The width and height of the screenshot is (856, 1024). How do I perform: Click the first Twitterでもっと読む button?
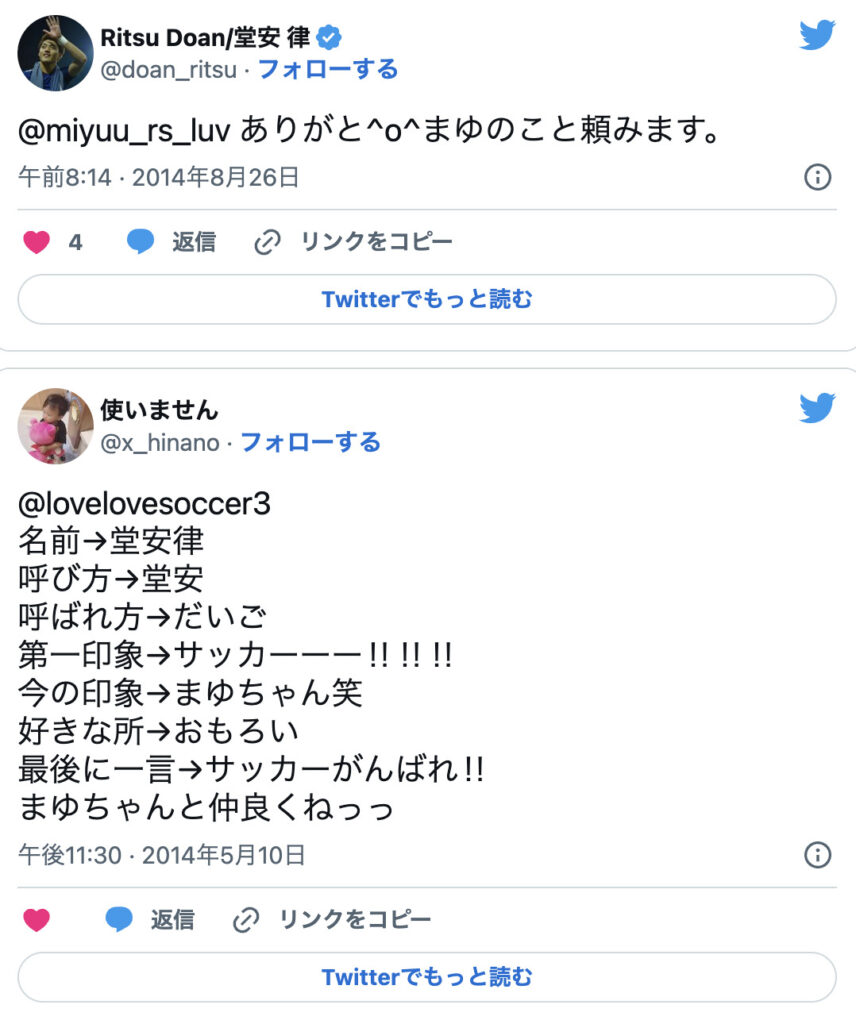[427, 299]
